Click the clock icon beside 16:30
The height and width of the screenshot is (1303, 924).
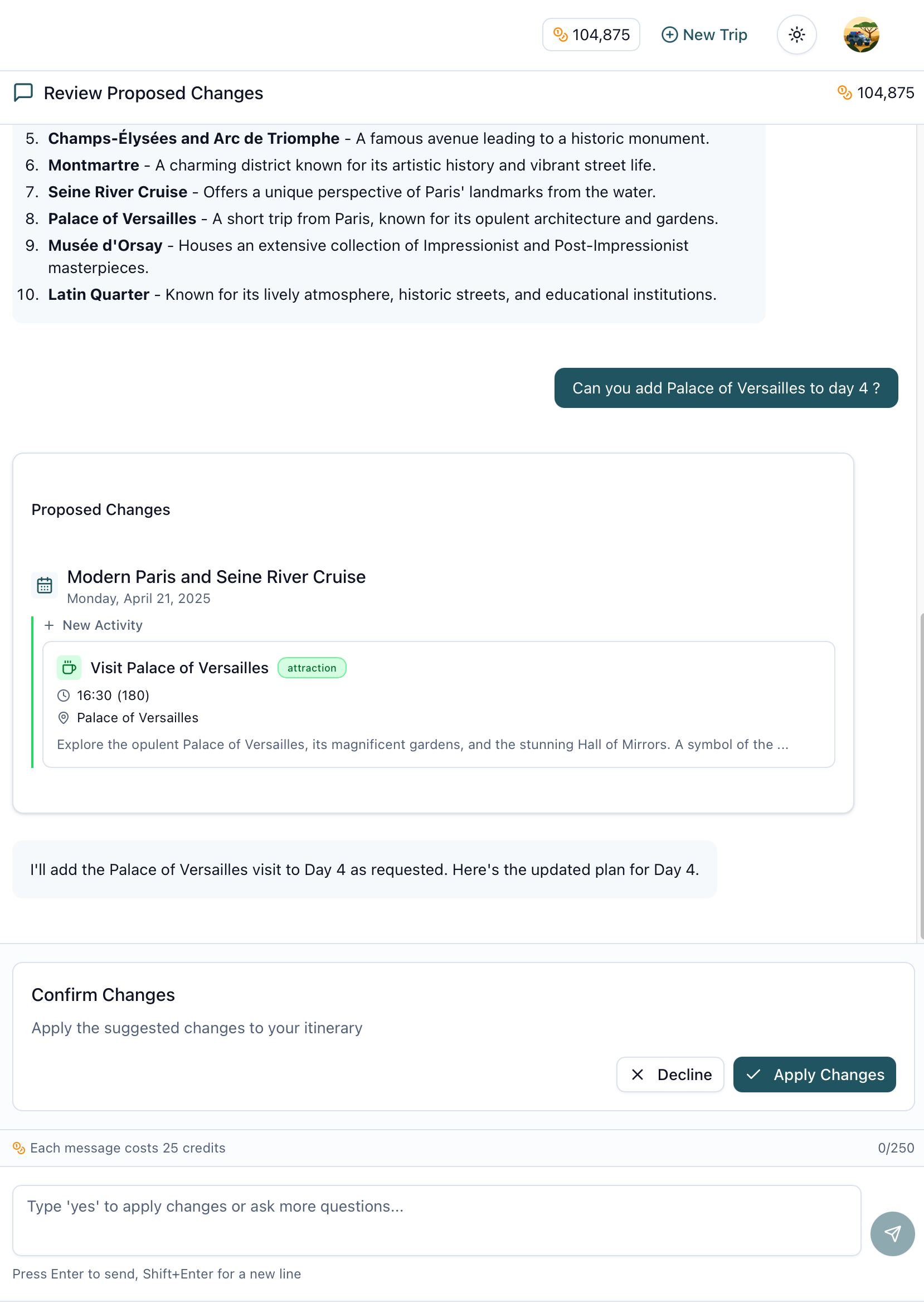(64, 696)
